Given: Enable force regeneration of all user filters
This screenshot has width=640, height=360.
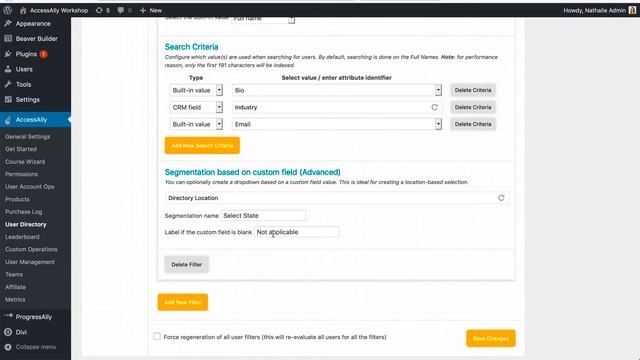Looking at the screenshot, I should [157, 336].
